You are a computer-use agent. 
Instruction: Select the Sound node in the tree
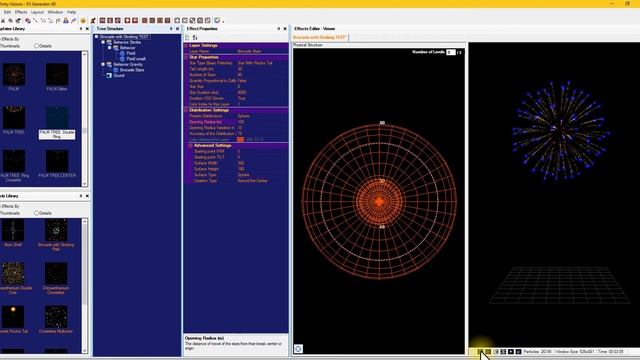(x=119, y=76)
